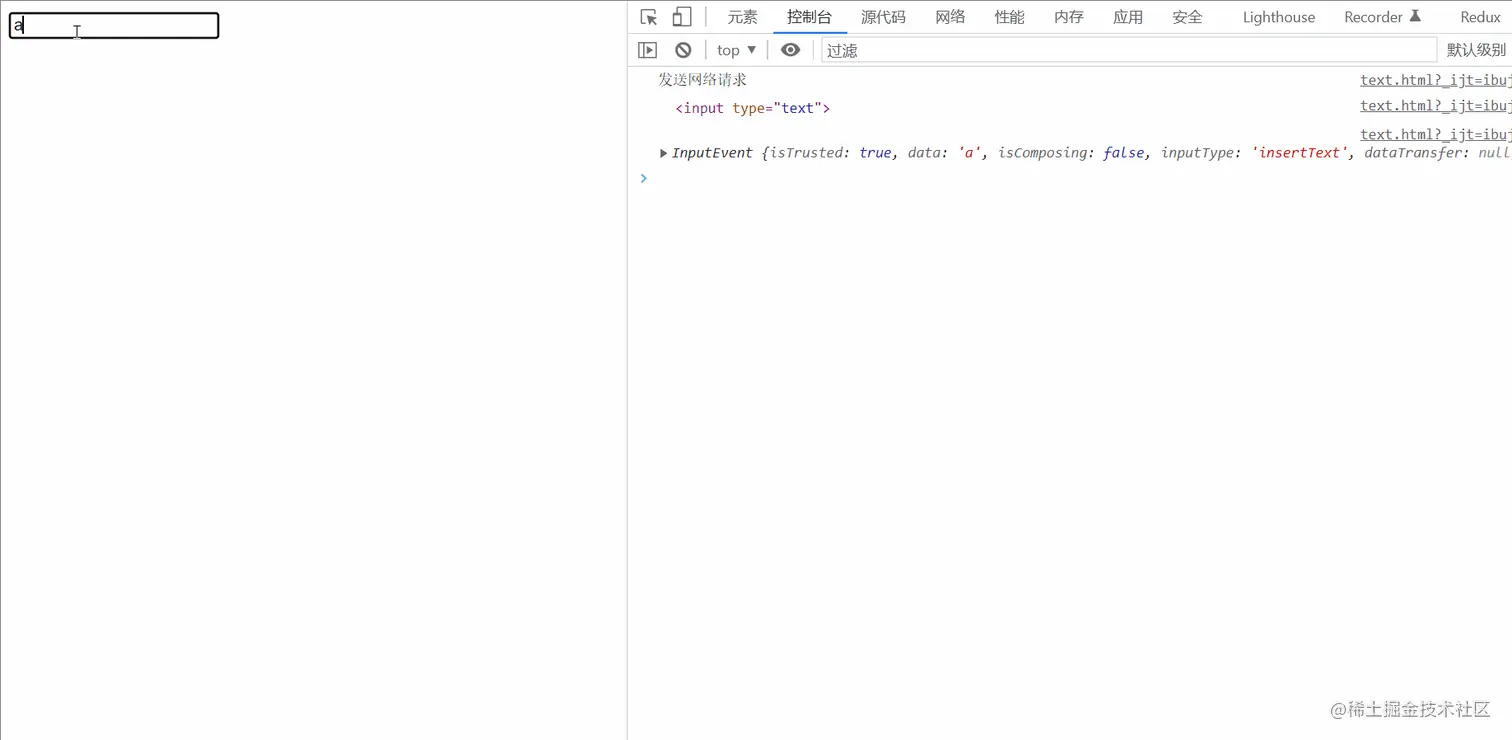The image size is (1512, 740).
Task: Switch to the 应用 tab
Action: coord(1128,17)
